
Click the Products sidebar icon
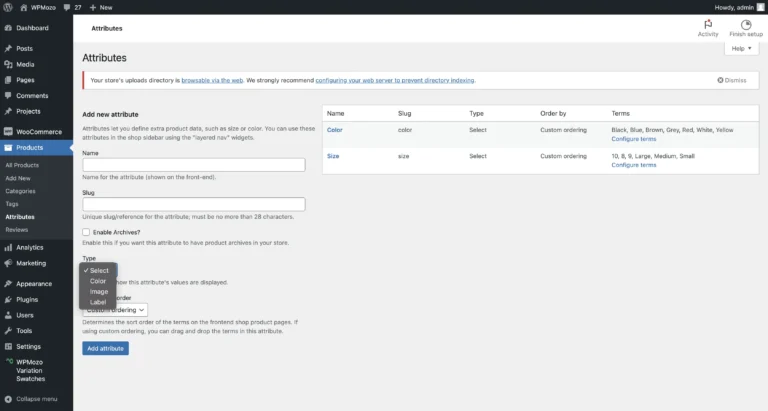(8, 147)
